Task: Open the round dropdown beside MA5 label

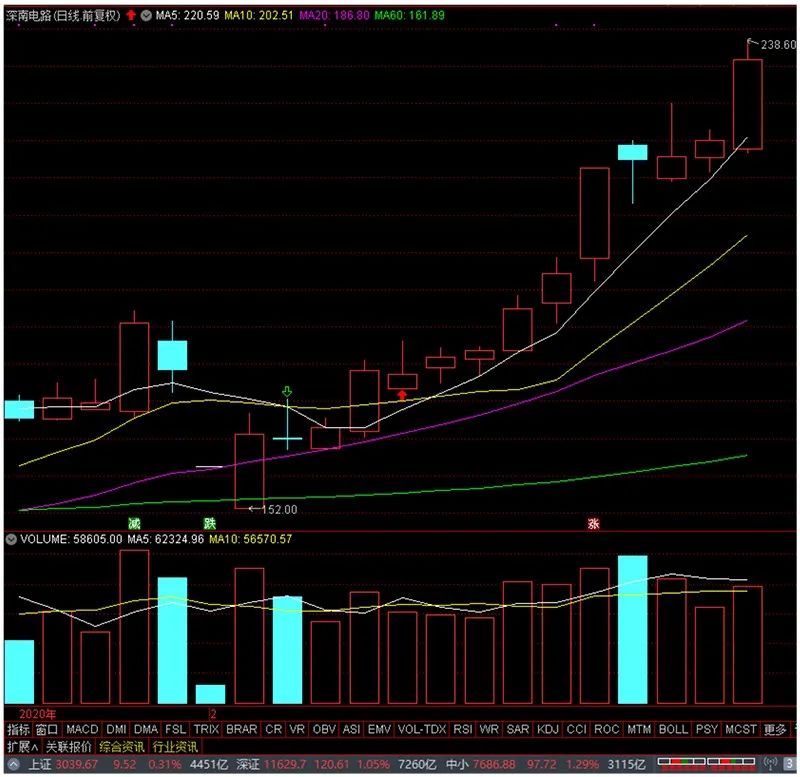Action: pos(146,15)
